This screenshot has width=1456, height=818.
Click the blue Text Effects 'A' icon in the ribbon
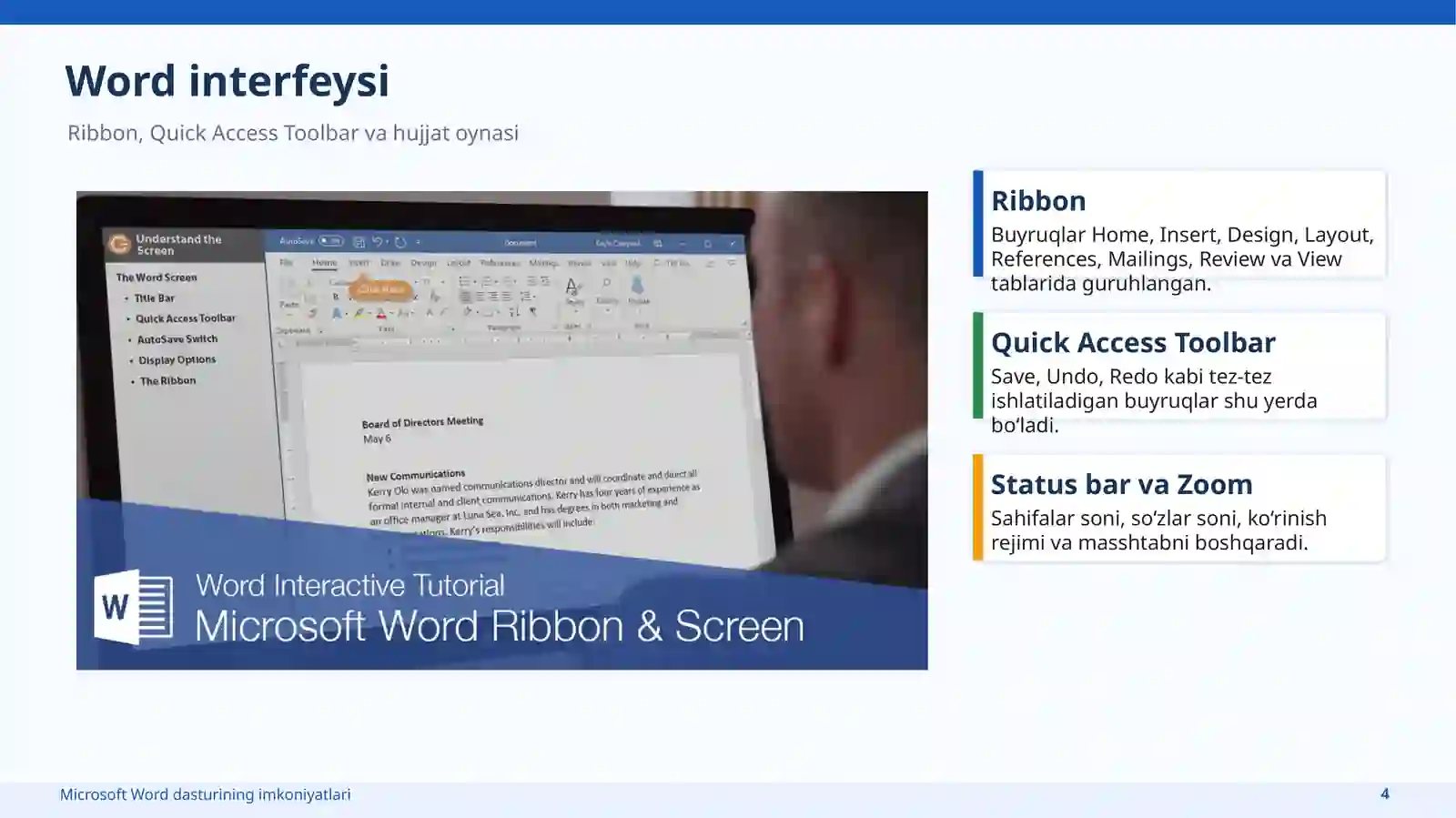tap(337, 313)
